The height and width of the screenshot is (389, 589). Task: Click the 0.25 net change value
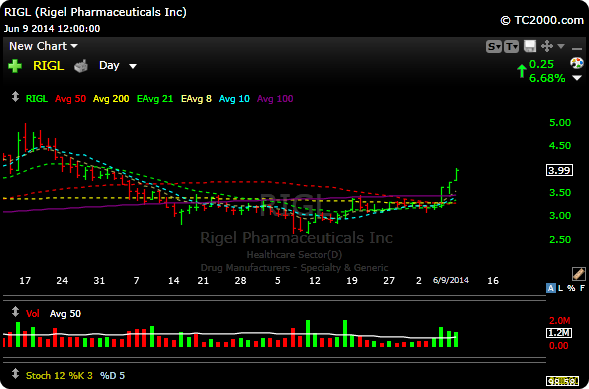[x=541, y=64]
